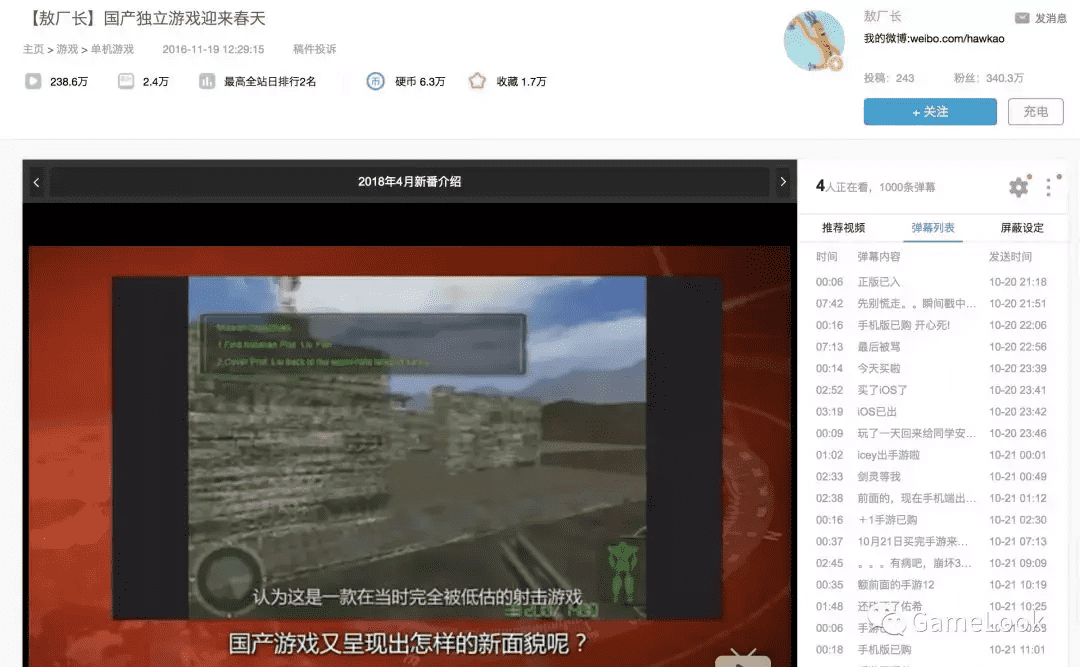Viewport: 1080px width, 667px height.
Task: Sort danmaku by the 弹幕内容 column header
Action: click(x=879, y=257)
